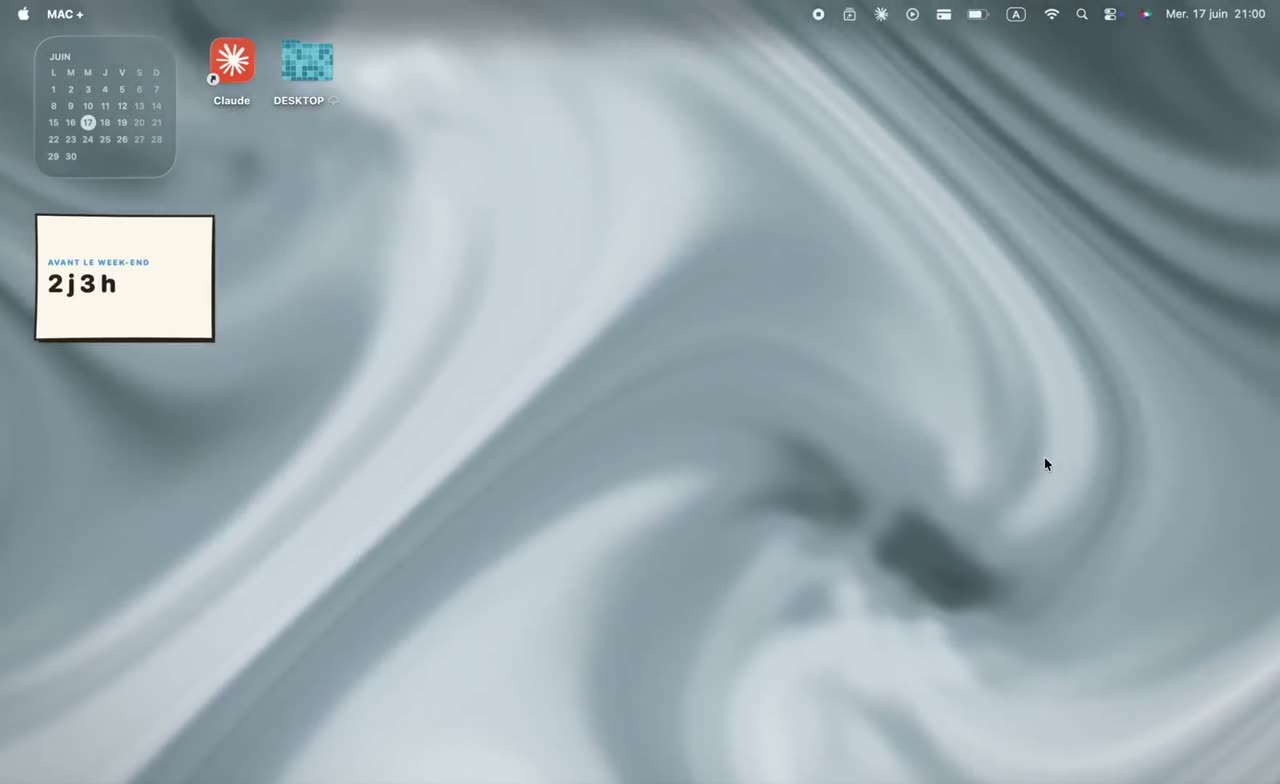Click the card-shaped menu bar icon
This screenshot has height=784, width=1280.
tap(943, 14)
